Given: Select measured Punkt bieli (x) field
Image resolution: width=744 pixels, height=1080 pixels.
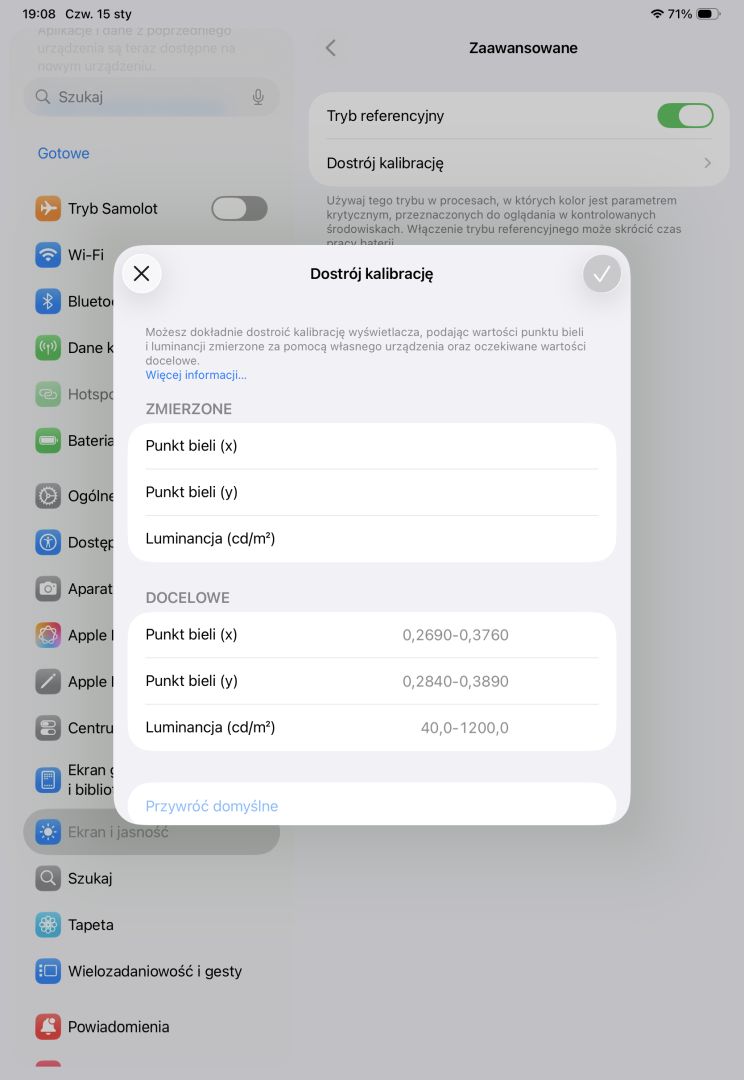Looking at the screenshot, I should pyautogui.click(x=371, y=446).
